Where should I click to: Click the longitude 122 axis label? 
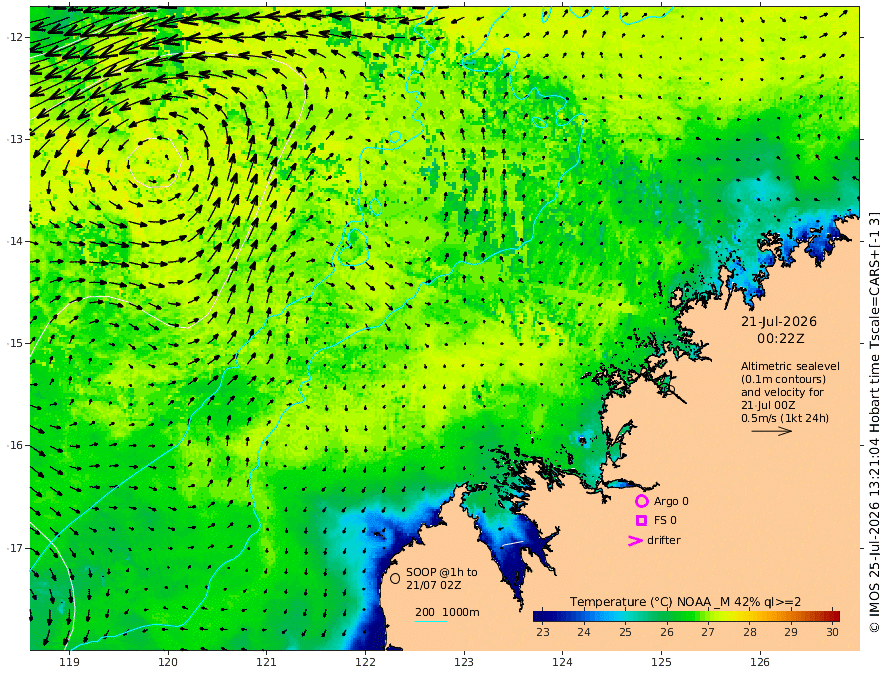point(365,663)
